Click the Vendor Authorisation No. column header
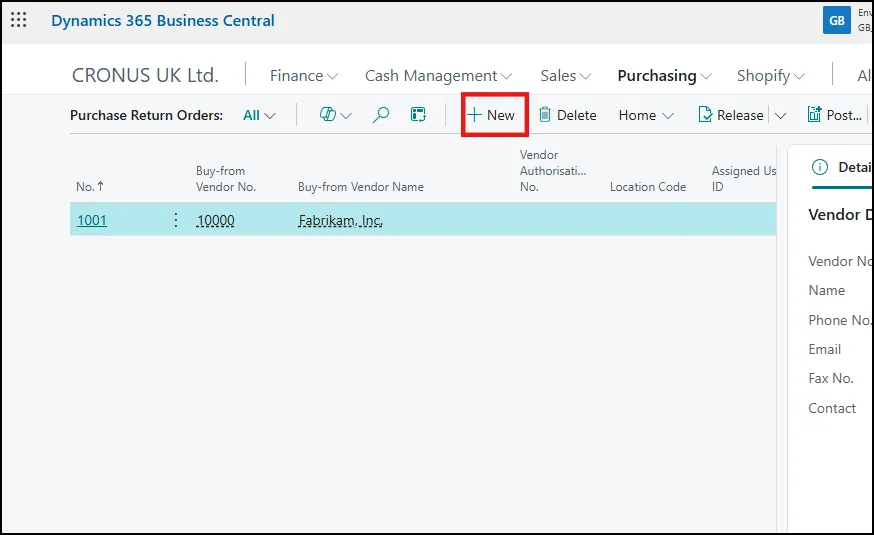This screenshot has width=874, height=535. click(x=552, y=171)
